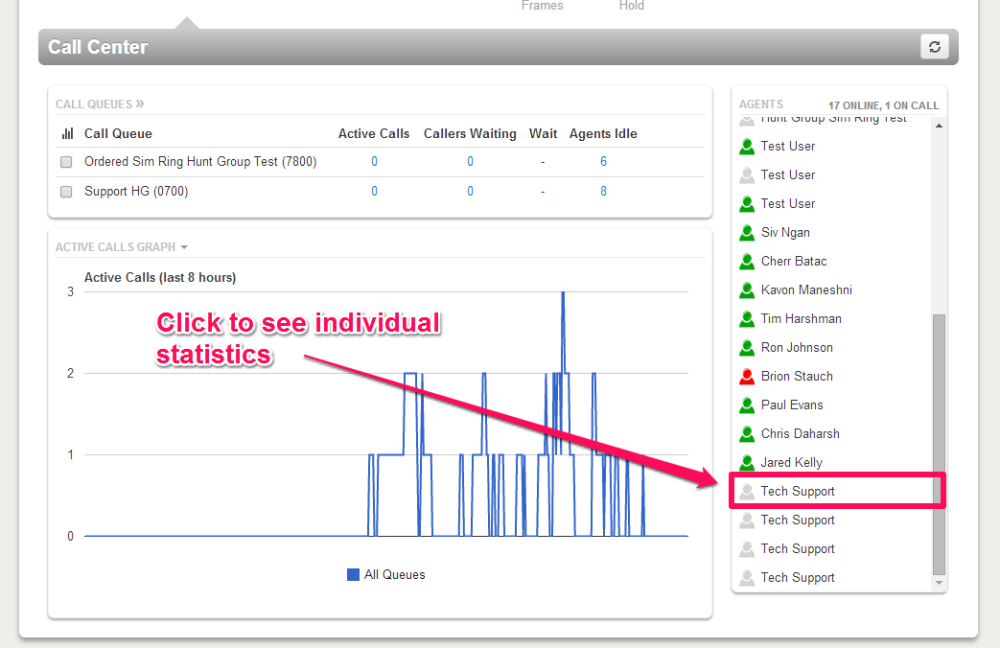
Task: Select the highlighted Tech Support agent
Action: click(x=796, y=491)
